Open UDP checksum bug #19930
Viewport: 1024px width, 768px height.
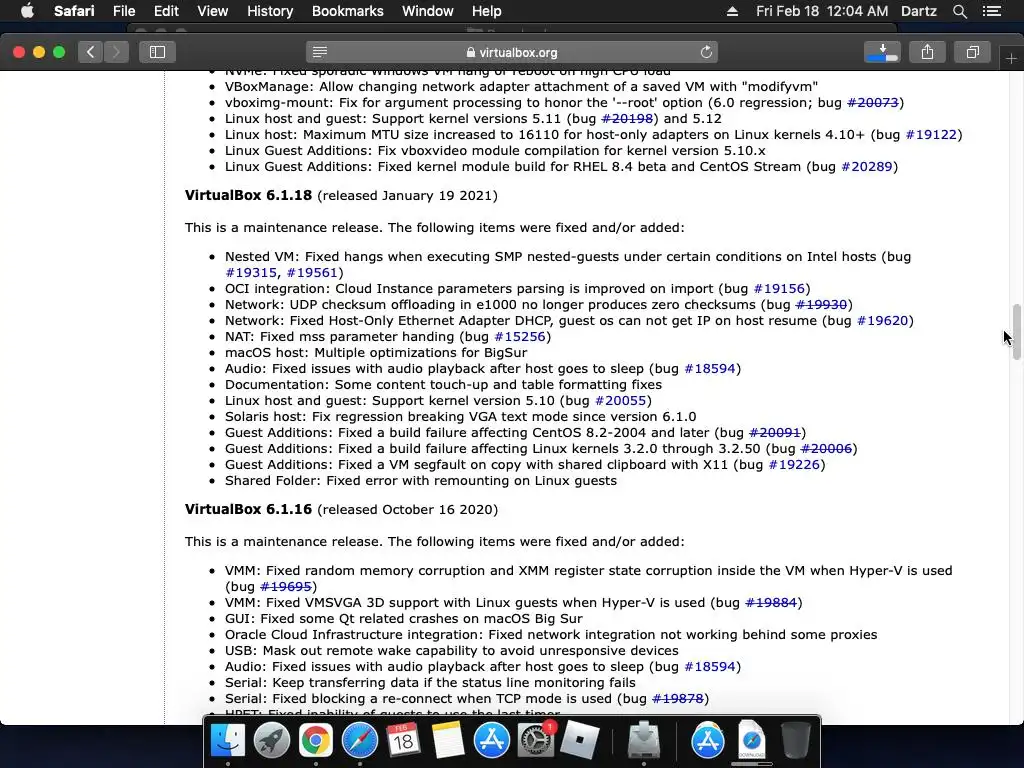tap(821, 304)
